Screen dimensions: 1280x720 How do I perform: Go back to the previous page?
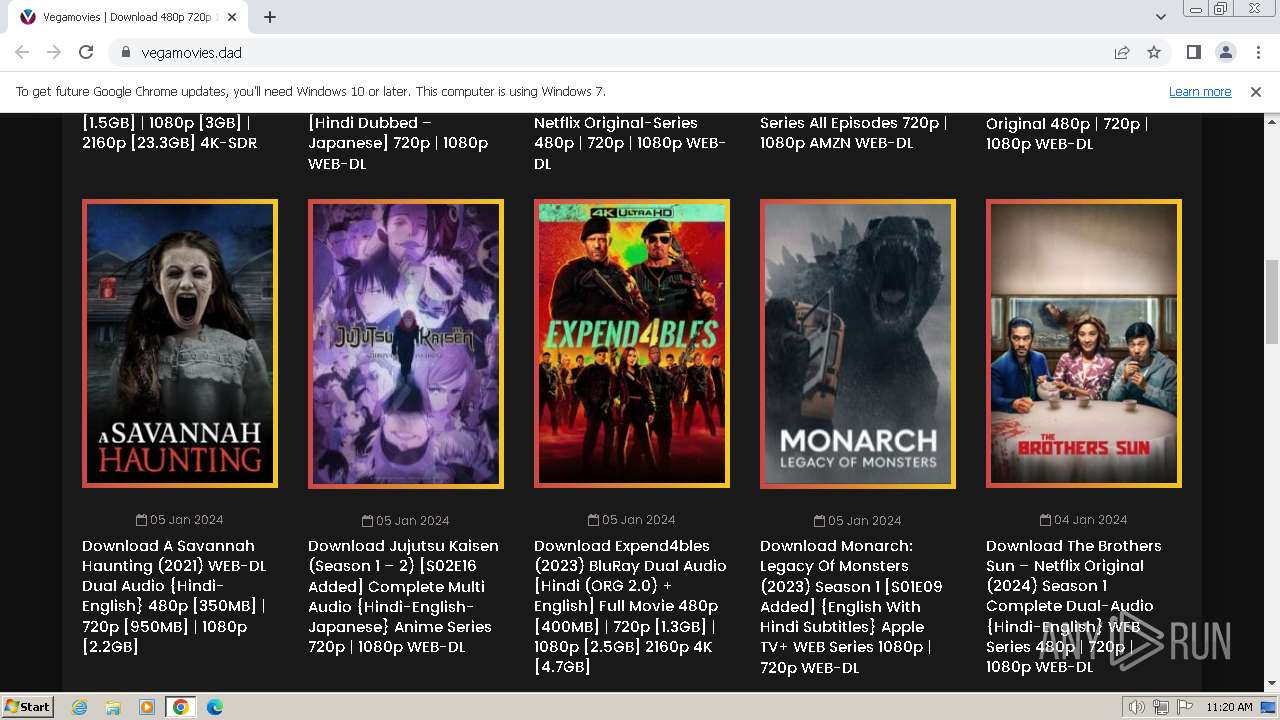22,52
